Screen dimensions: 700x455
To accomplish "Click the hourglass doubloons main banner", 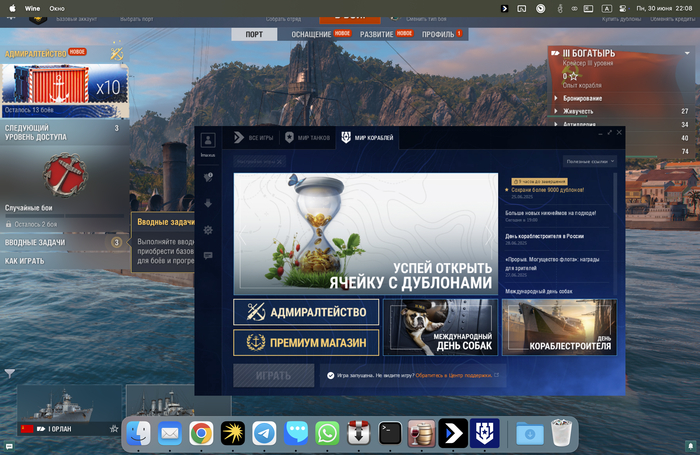I will point(366,234).
